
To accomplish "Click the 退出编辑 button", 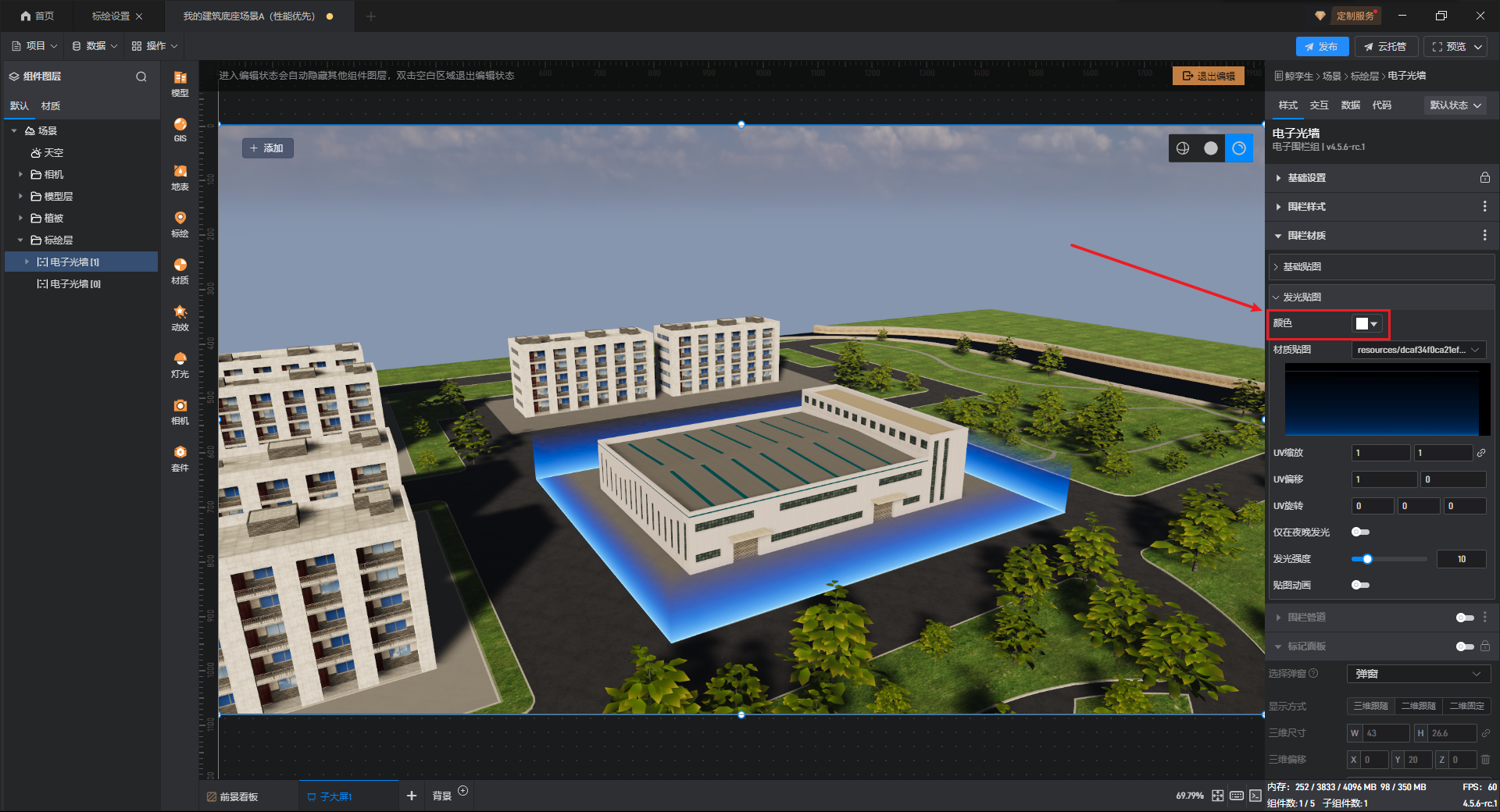I will pyautogui.click(x=1208, y=76).
